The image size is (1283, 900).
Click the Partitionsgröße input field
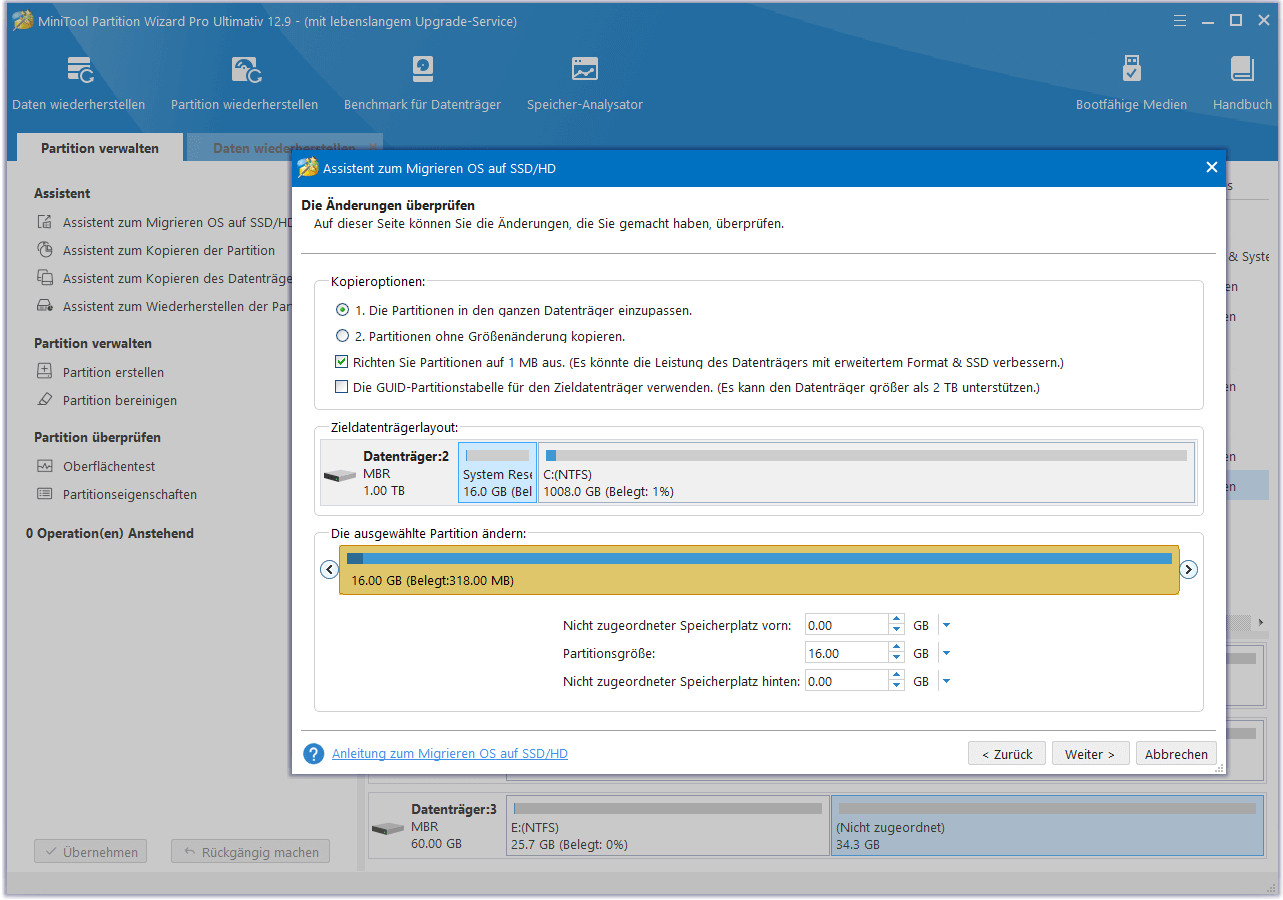pyautogui.click(x=847, y=653)
